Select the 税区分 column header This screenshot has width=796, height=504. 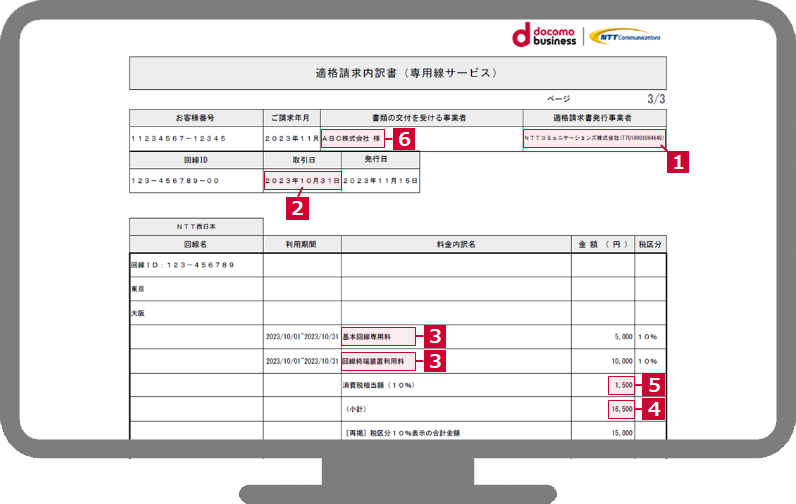click(x=650, y=244)
